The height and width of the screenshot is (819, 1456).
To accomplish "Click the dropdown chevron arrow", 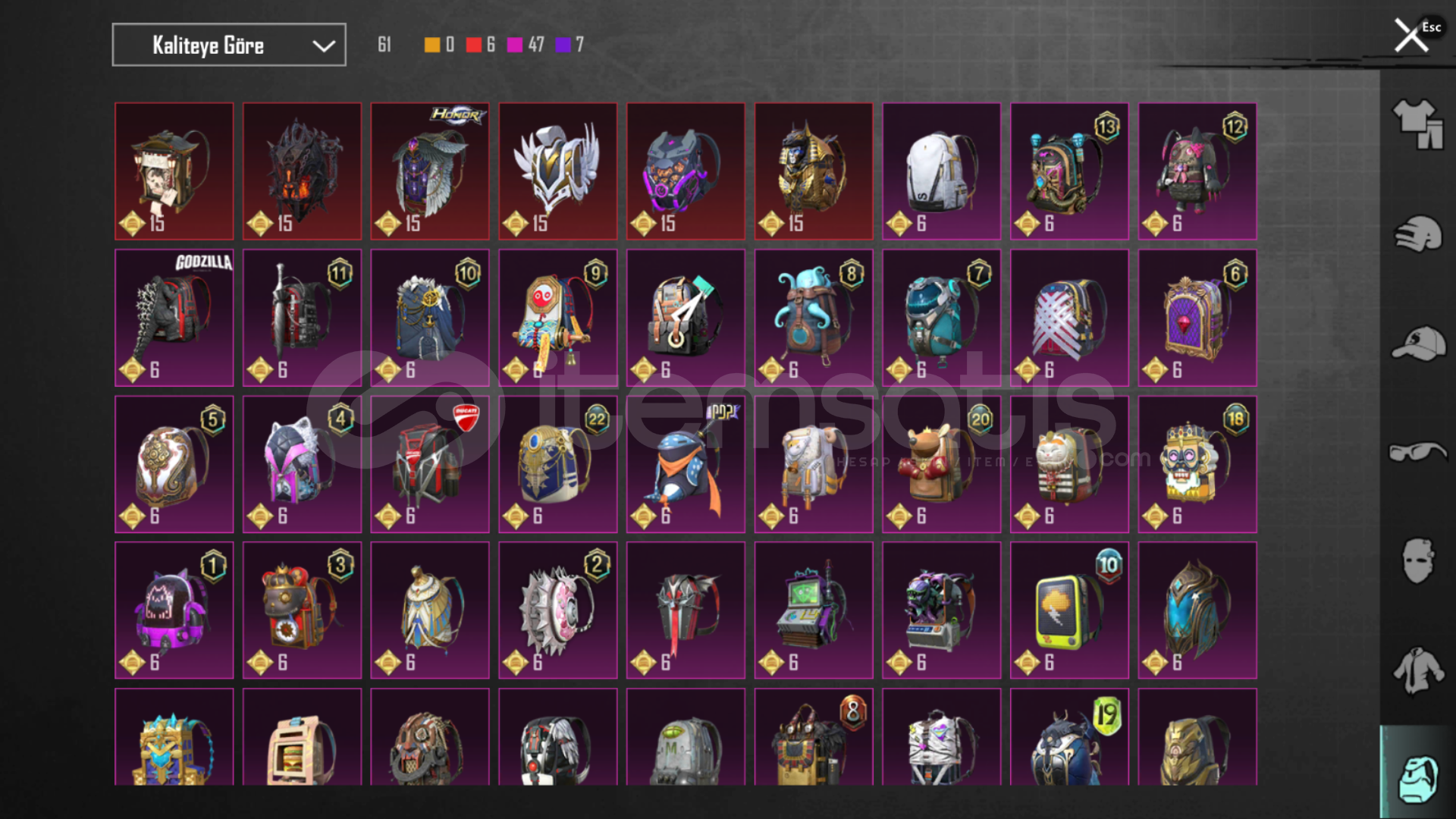I will (324, 46).
